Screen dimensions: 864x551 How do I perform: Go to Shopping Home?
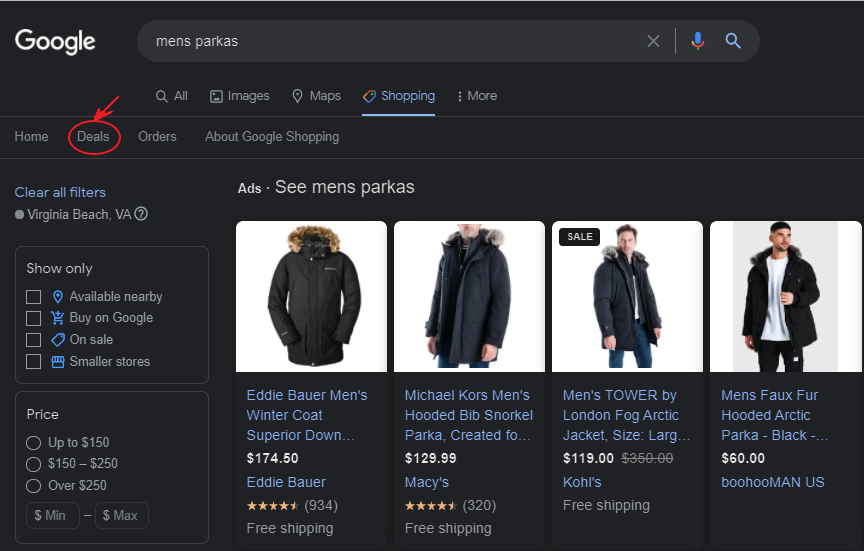pyautogui.click(x=31, y=137)
